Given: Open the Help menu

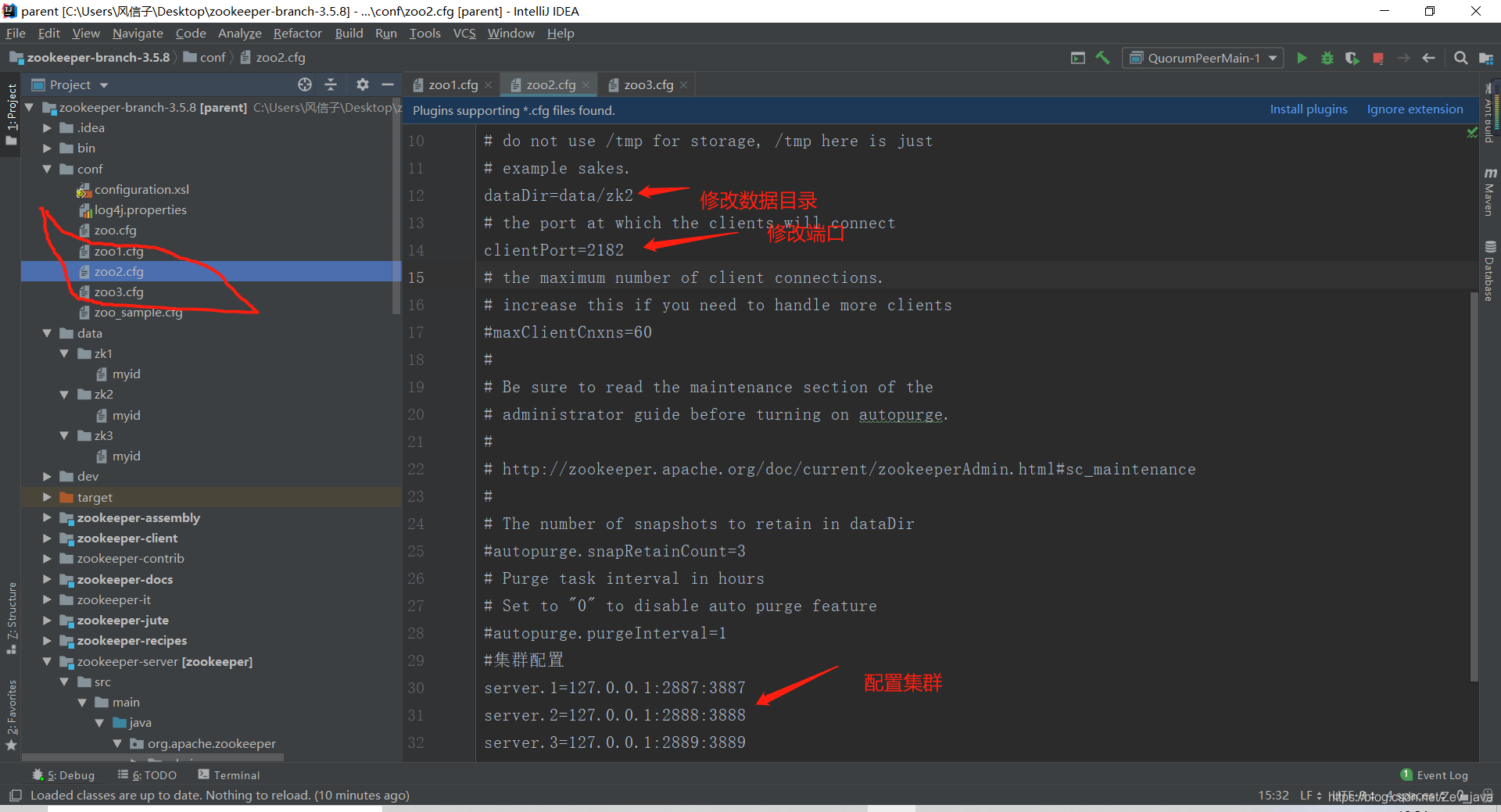Looking at the screenshot, I should click(561, 33).
